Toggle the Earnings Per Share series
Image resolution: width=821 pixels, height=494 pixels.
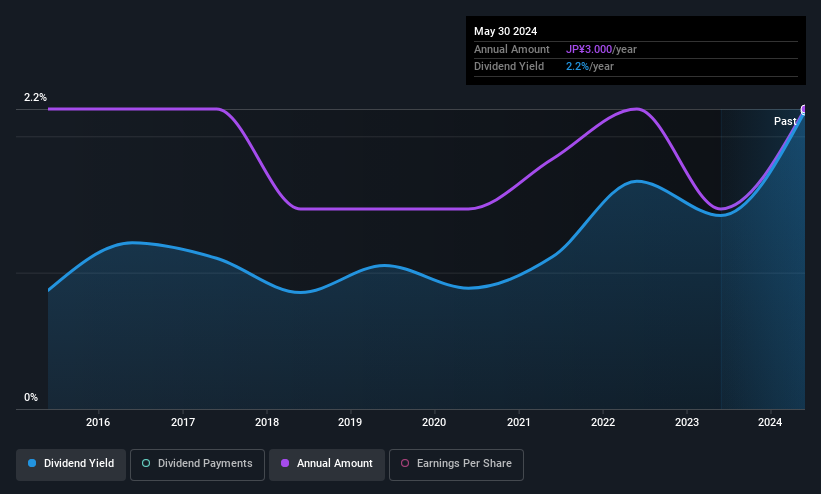coord(456,464)
